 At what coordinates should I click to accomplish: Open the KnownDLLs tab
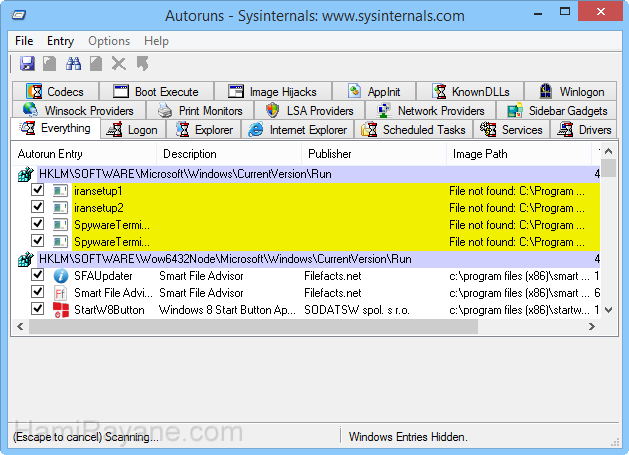(x=470, y=91)
